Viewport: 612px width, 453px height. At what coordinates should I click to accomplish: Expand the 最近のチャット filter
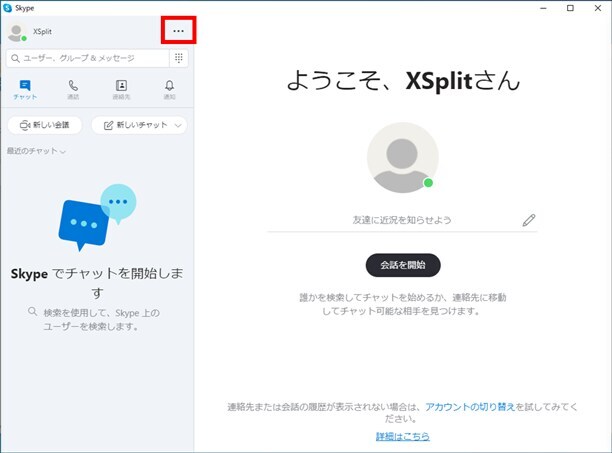36,151
